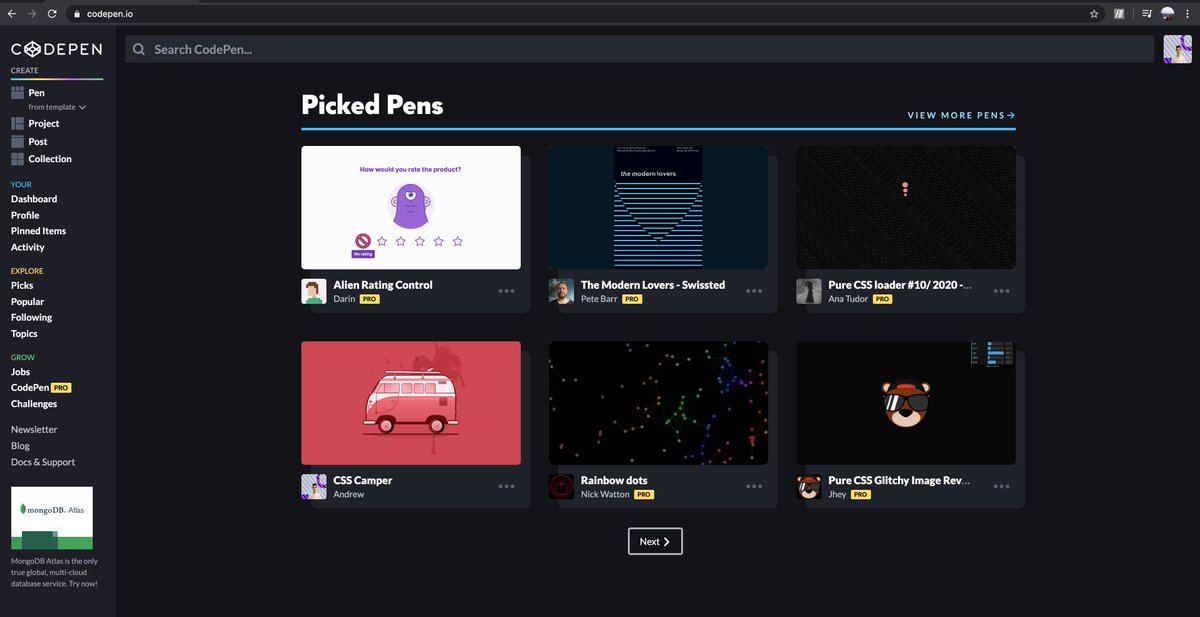1200x617 pixels.
Task: Click the MongoDB Atlas ad image
Action: [52, 518]
